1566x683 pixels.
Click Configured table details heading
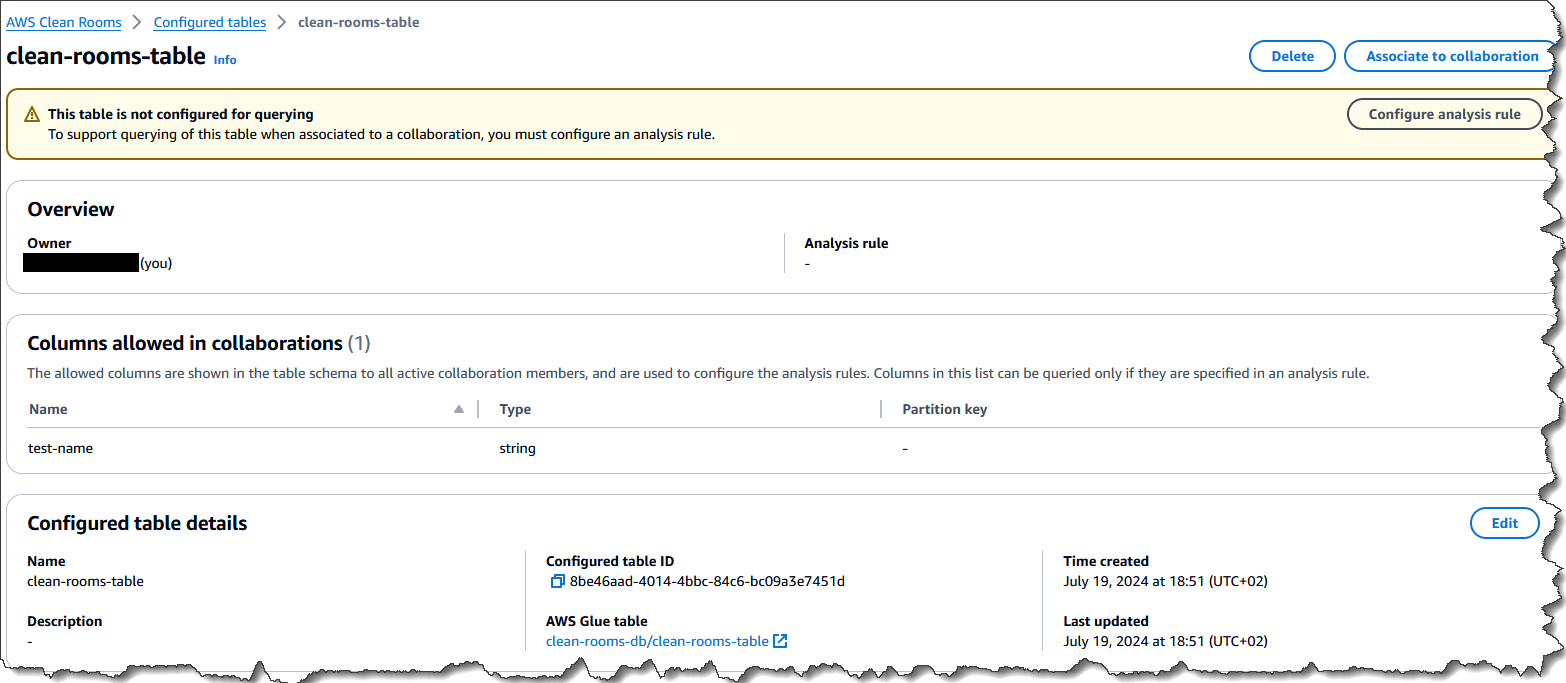(x=137, y=523)
